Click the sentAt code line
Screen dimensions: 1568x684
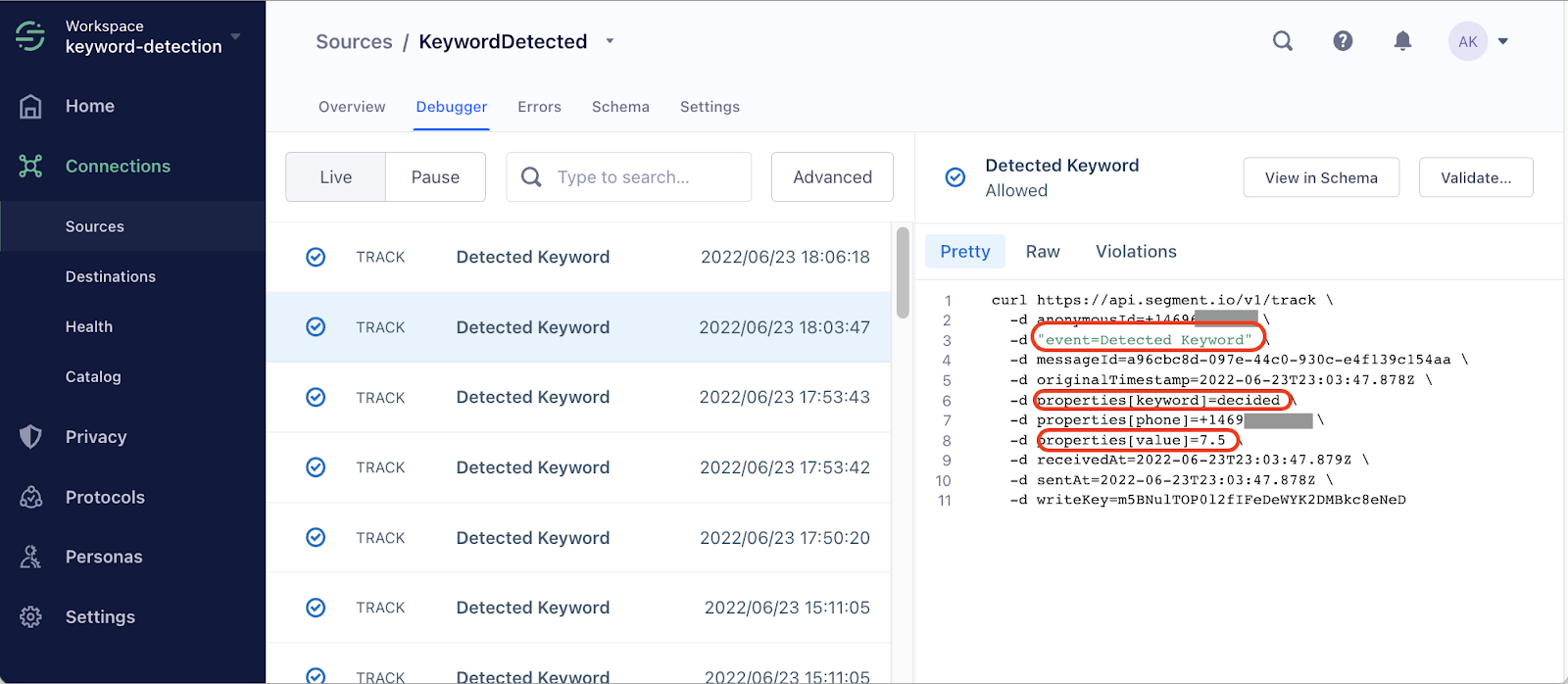coord(1171,480)
